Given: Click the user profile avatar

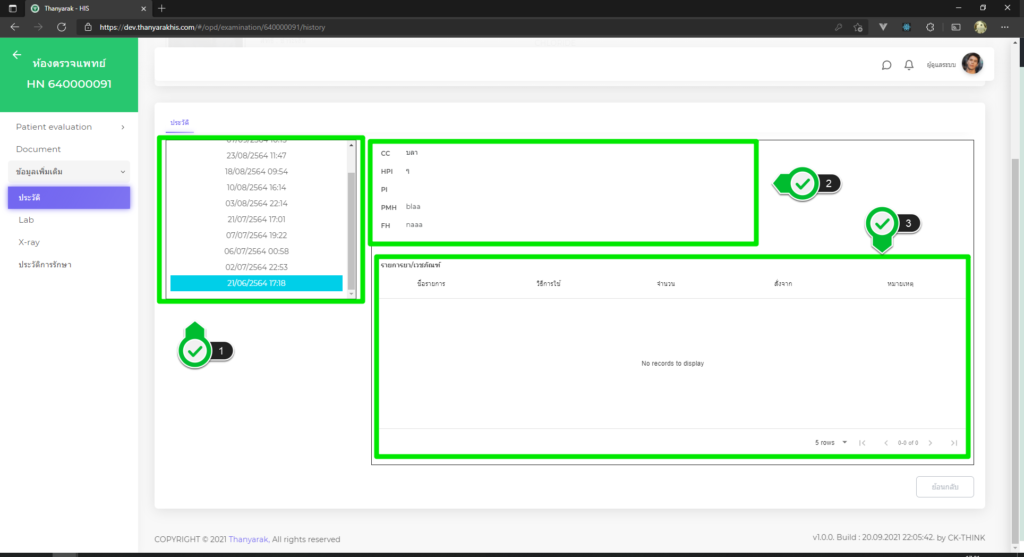Looking at the screenshot, I should [971, 65].
